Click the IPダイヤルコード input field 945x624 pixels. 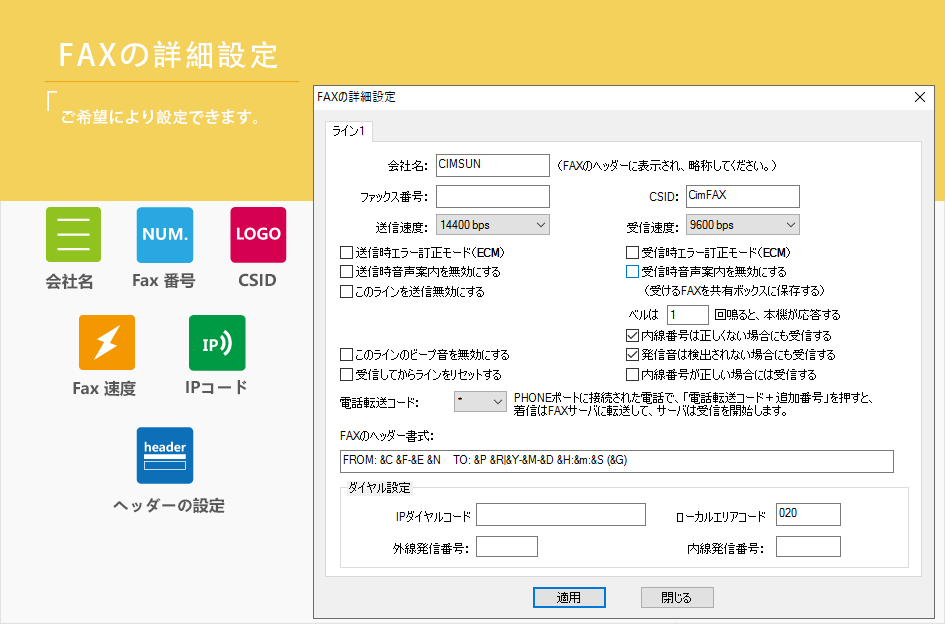click(x=560, y=515)
